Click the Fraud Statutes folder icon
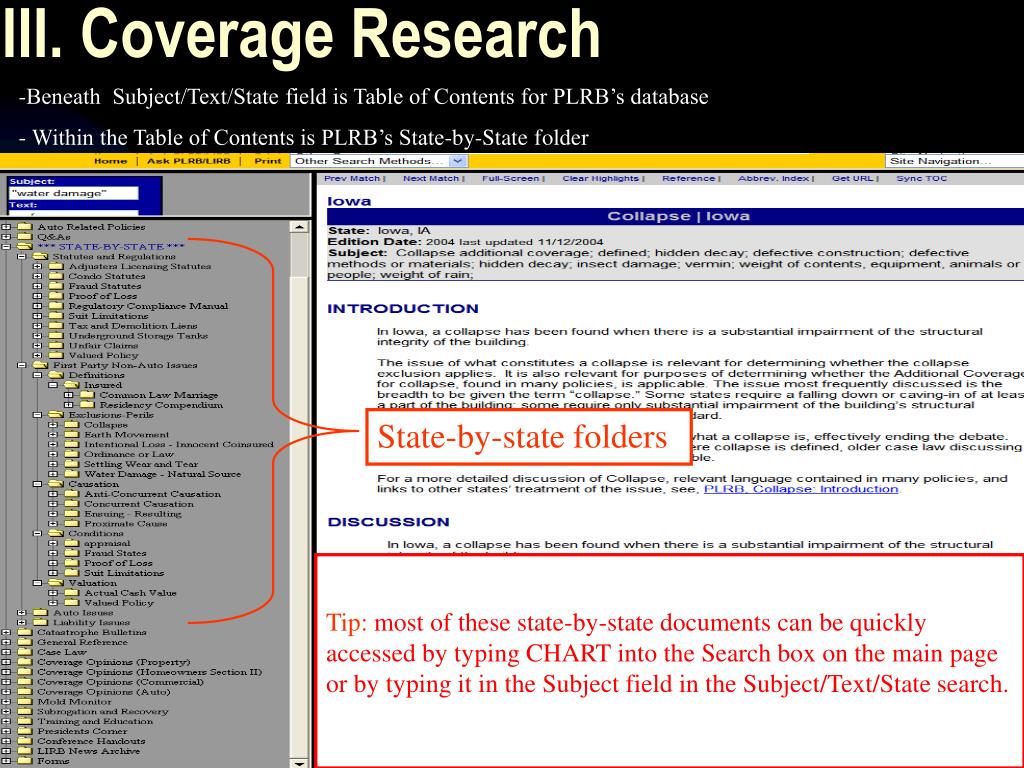The image size is (1024, 768). tap(56, 285)
